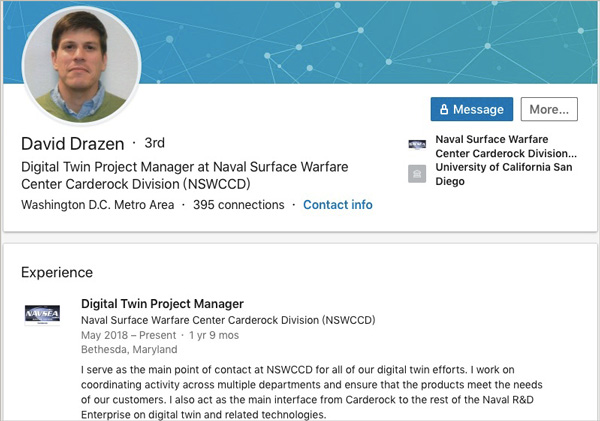Click the NAVSEA logo in Experience
The width and height of the screenshot is (600, 421).
pyautogui.click(x=42, y=315)
